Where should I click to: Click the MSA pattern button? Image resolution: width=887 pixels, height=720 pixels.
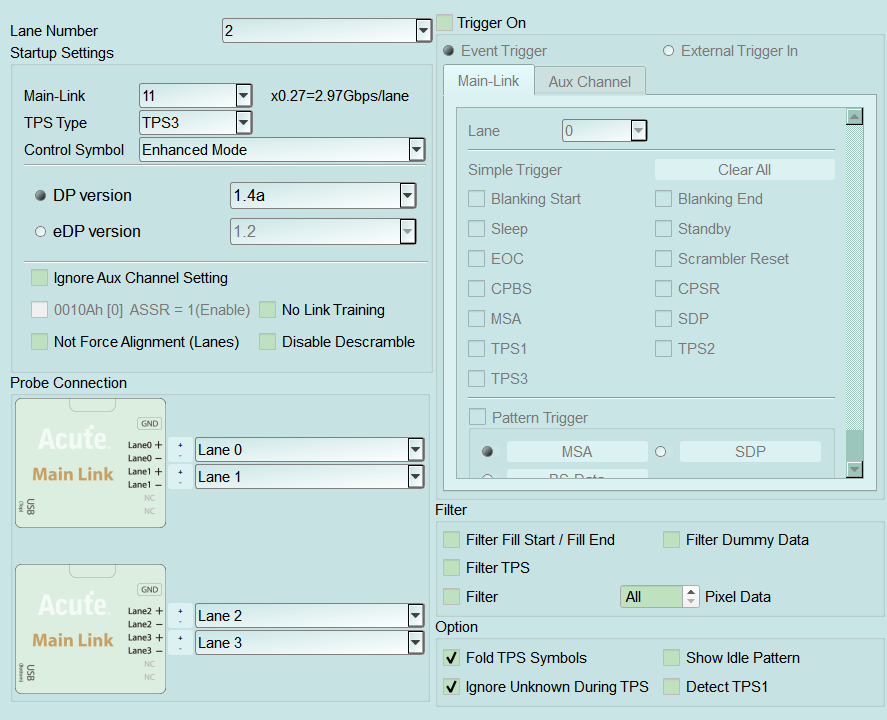click(x=577, y=451)
